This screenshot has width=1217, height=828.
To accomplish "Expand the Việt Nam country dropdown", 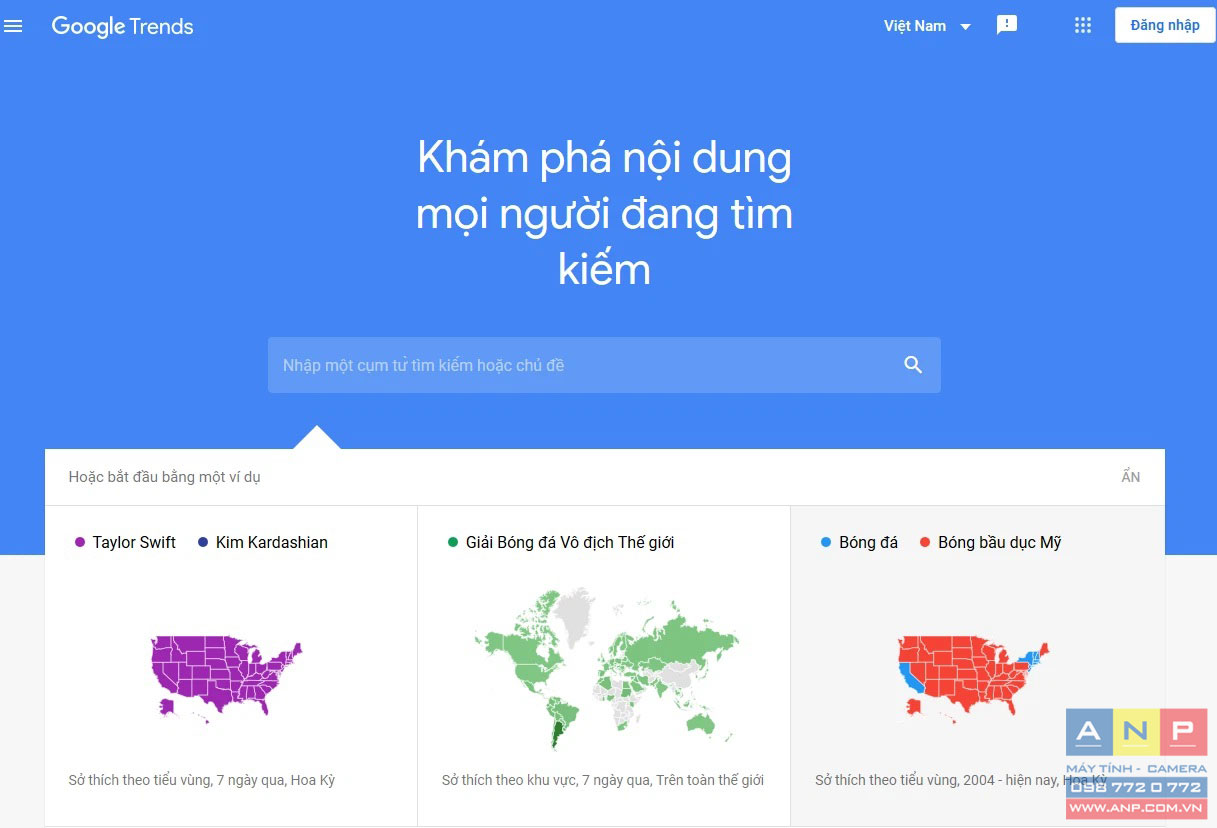I will (927, 26).
